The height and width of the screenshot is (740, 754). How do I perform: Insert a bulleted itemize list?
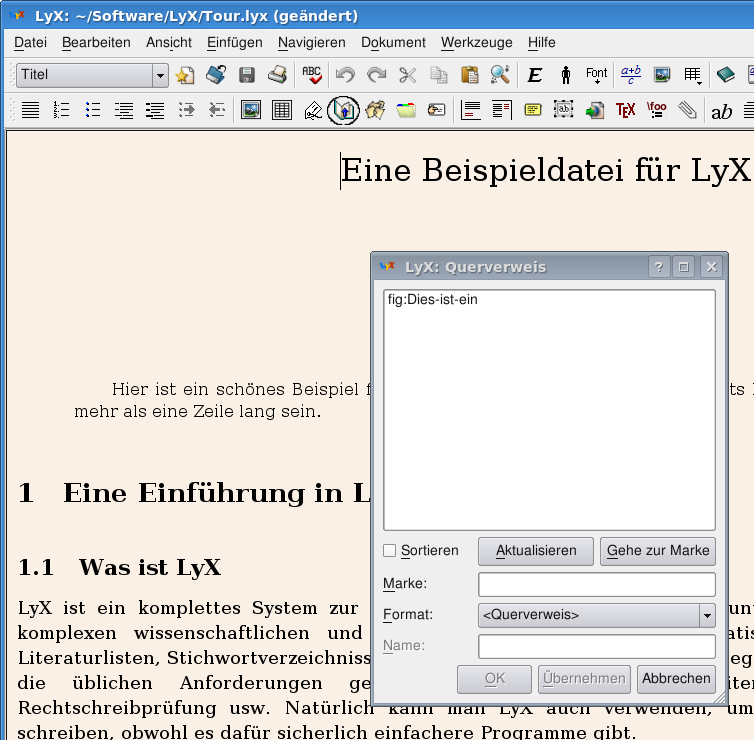click(92, 110)
